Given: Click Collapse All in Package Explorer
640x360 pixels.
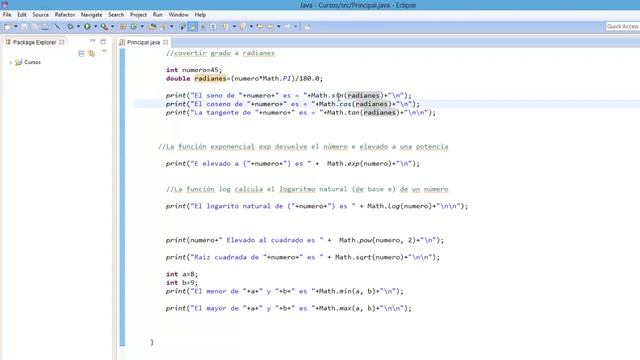Looking at the screenshot, I should (81, 53).
